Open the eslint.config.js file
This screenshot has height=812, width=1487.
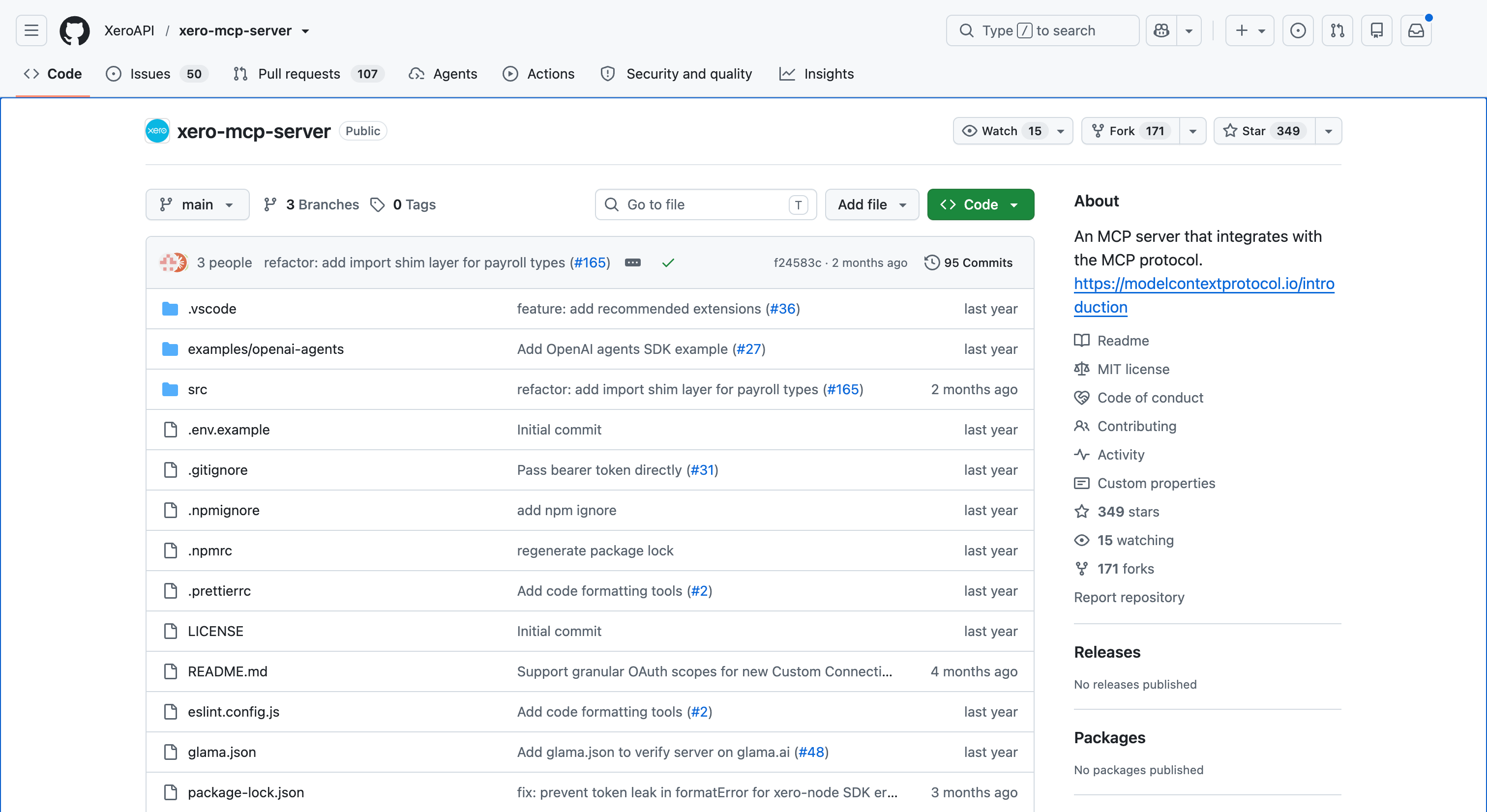pyautogui.click(x=233, y=712)
